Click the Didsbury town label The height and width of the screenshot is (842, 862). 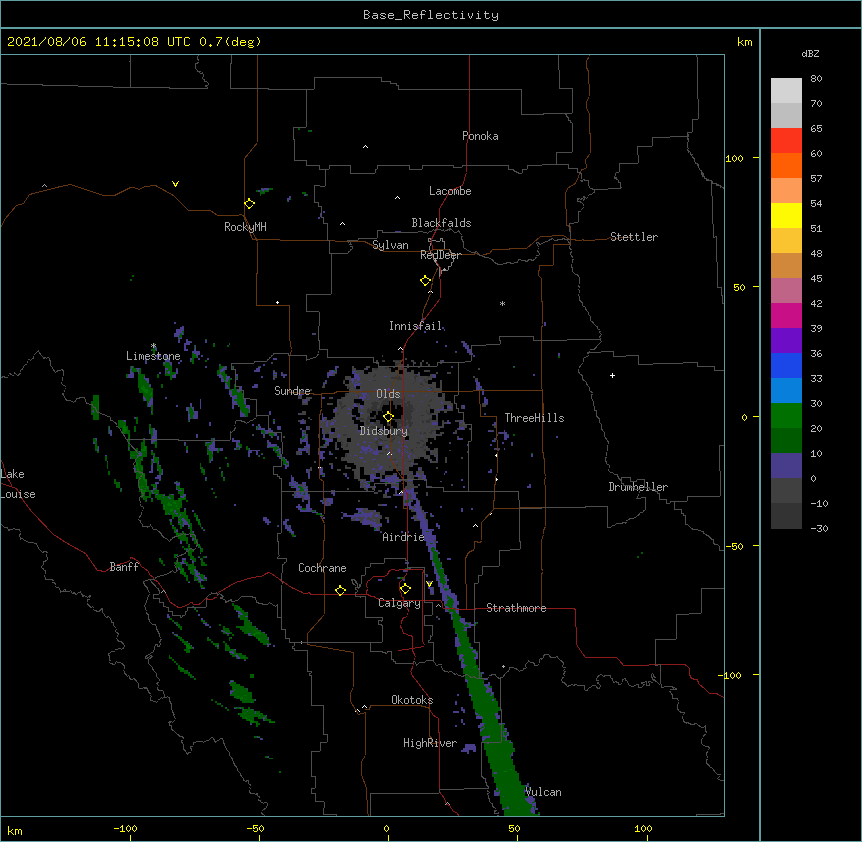tap(384, 431)
